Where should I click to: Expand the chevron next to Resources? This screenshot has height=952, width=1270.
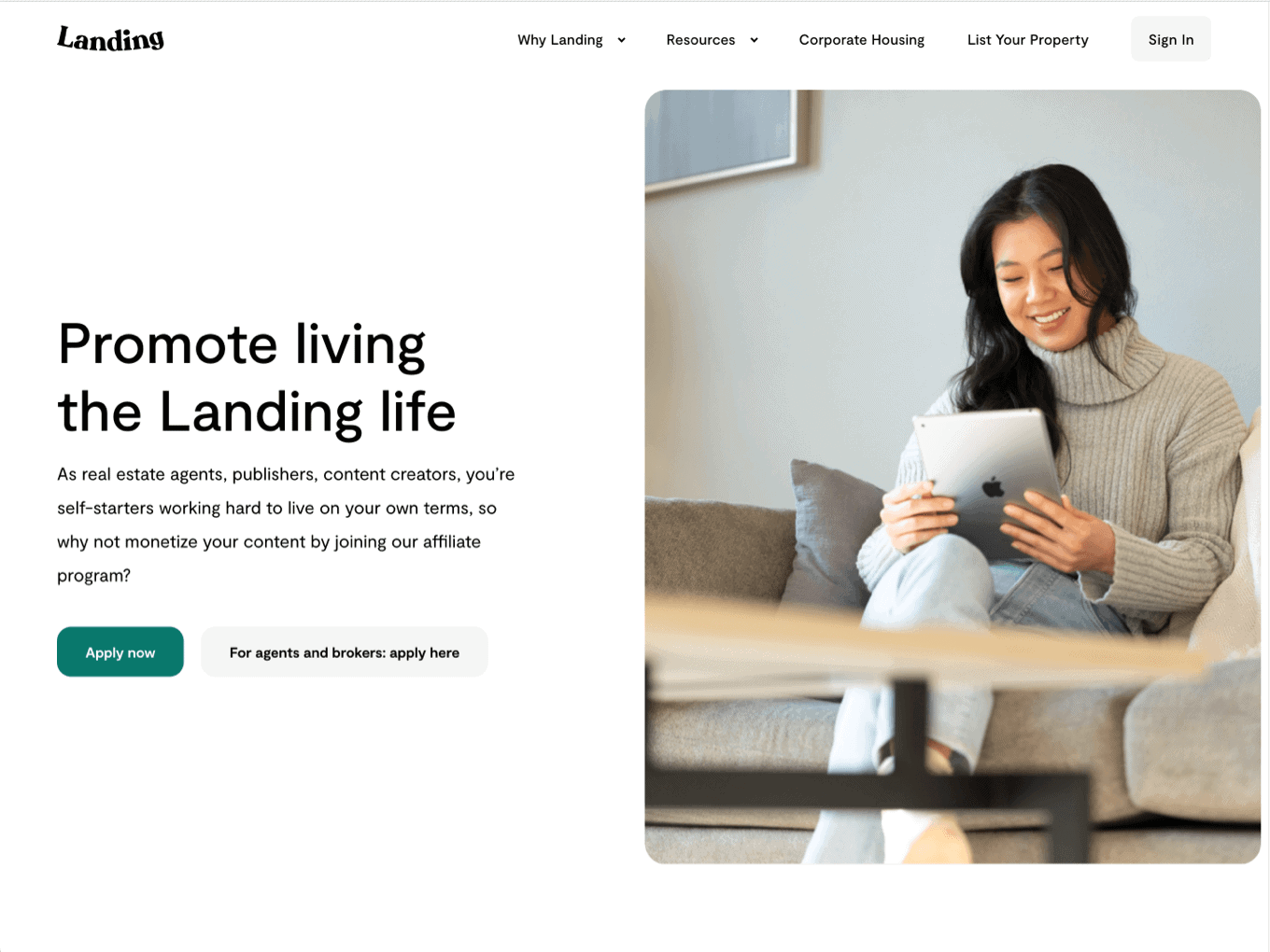point(754,40)
